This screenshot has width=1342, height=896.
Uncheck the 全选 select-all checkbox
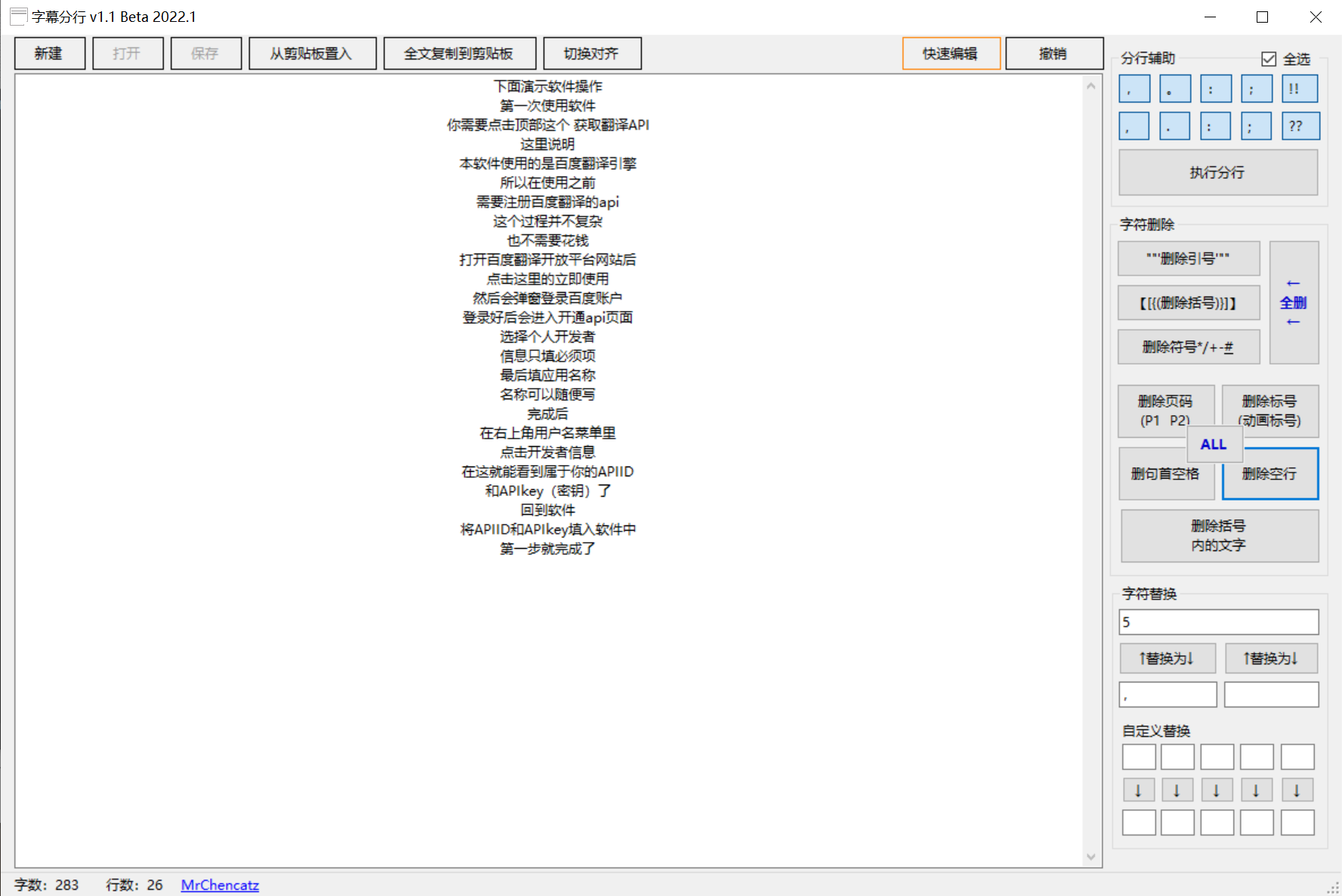pyautogui.click(x=1269, y=59)
